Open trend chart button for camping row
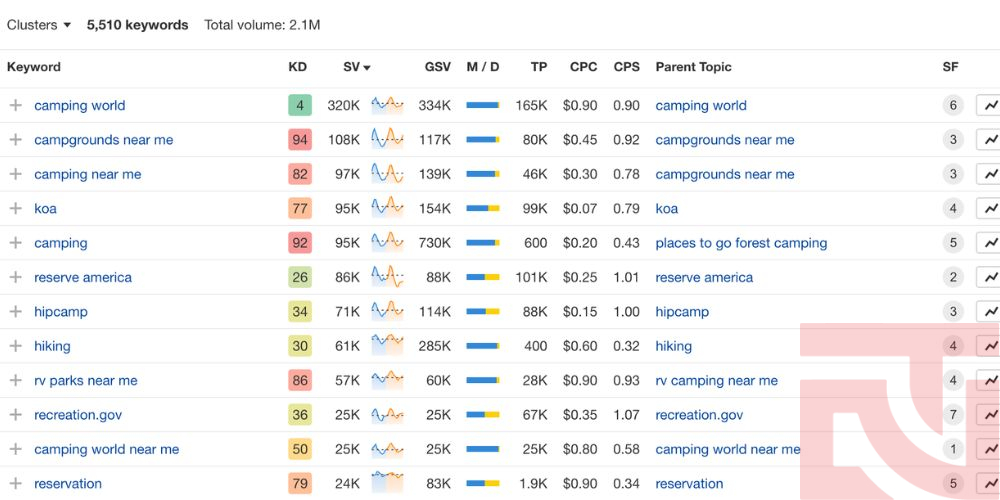Viewport: 1000px width, 500px height. pyautogui.click(x=989, y=243)
